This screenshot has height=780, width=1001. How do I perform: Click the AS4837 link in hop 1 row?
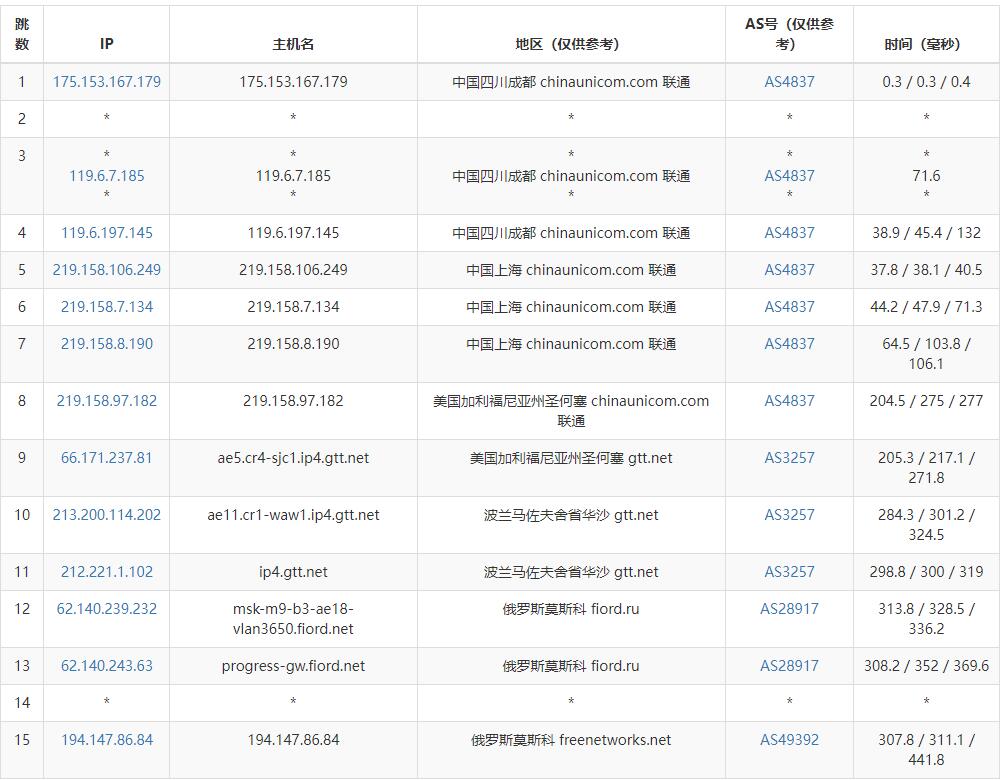coord(789,82)
